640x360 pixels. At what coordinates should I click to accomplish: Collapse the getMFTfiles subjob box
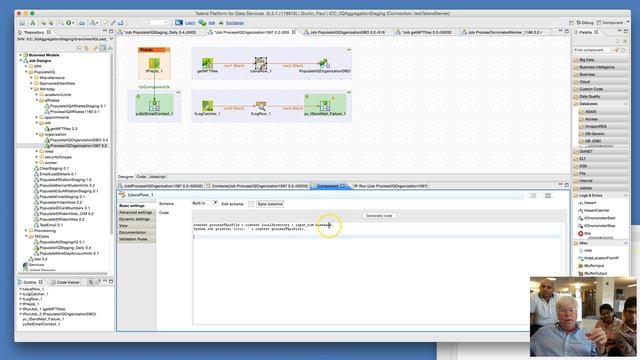point(349,49)
